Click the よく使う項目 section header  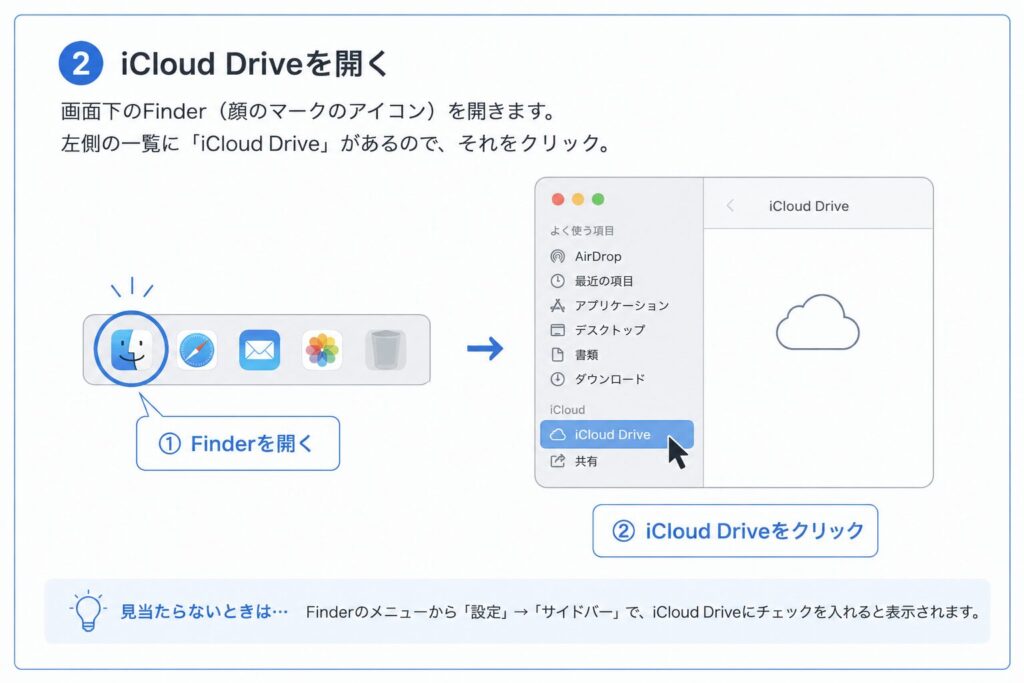click(581, 230)
